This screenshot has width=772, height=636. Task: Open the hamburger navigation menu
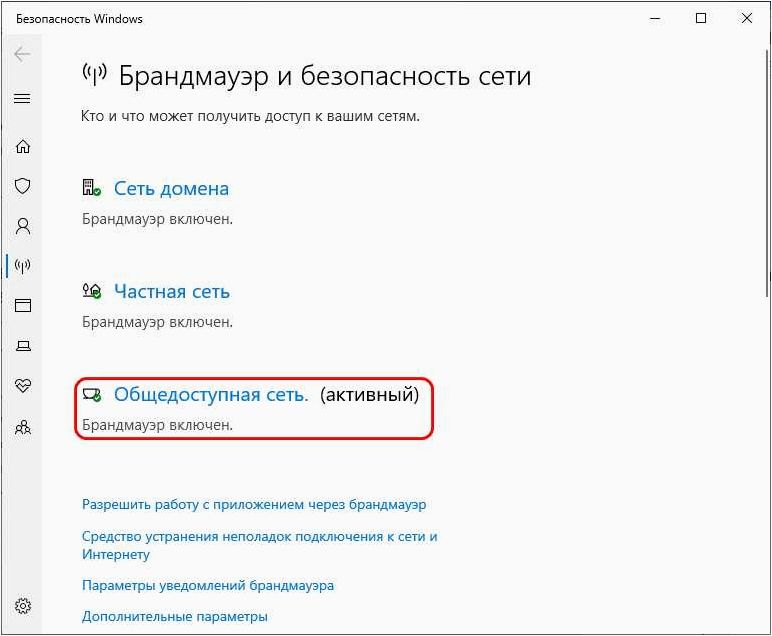point(22,98)
